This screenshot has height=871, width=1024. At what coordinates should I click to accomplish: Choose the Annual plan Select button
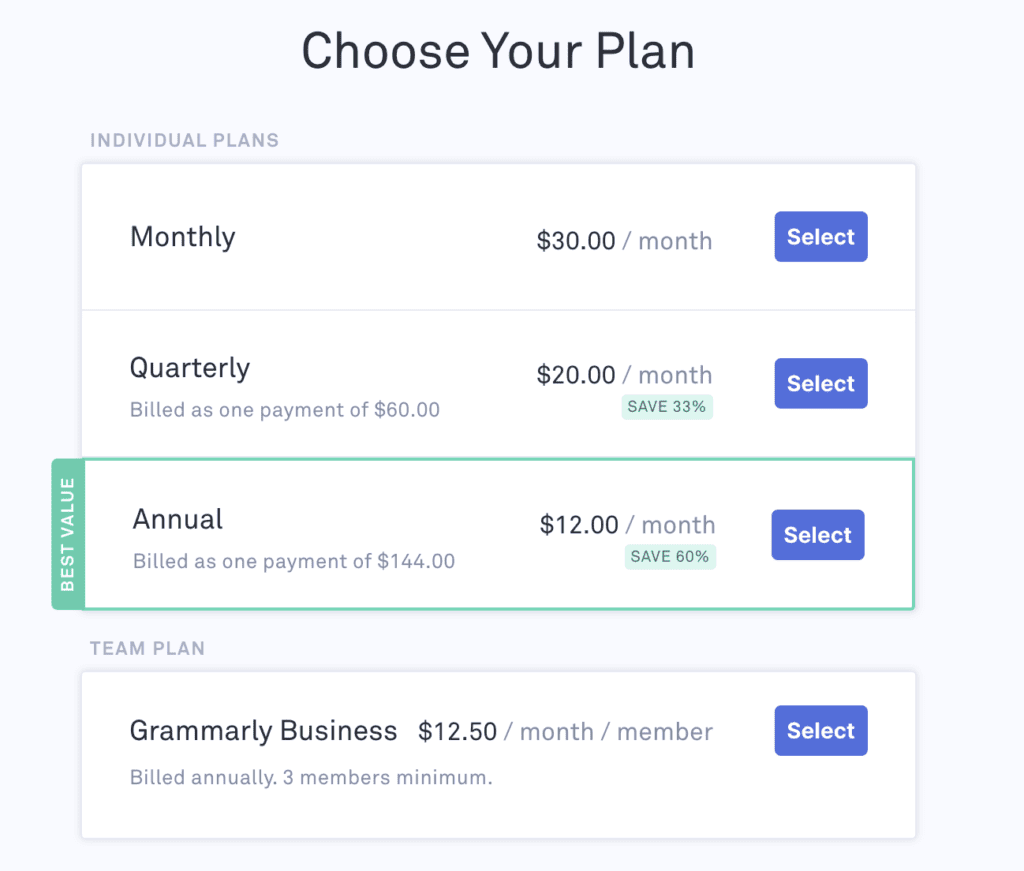click(x=818, y=535)
